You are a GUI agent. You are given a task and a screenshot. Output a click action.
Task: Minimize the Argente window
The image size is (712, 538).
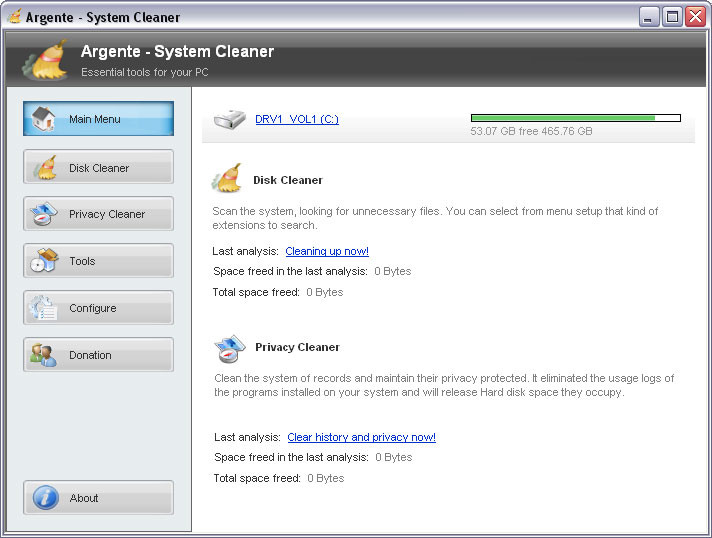click(x=649, y=17)
